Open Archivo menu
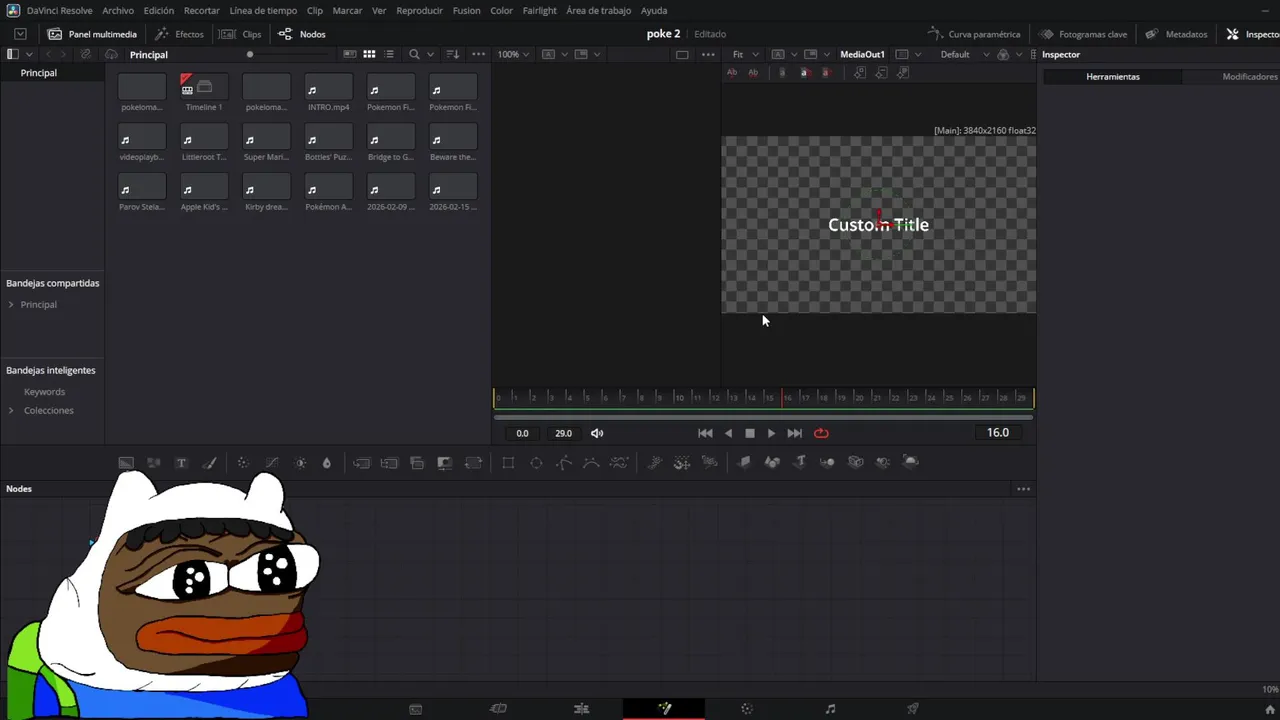This screenshot has width=1280, height=720. 118,10
